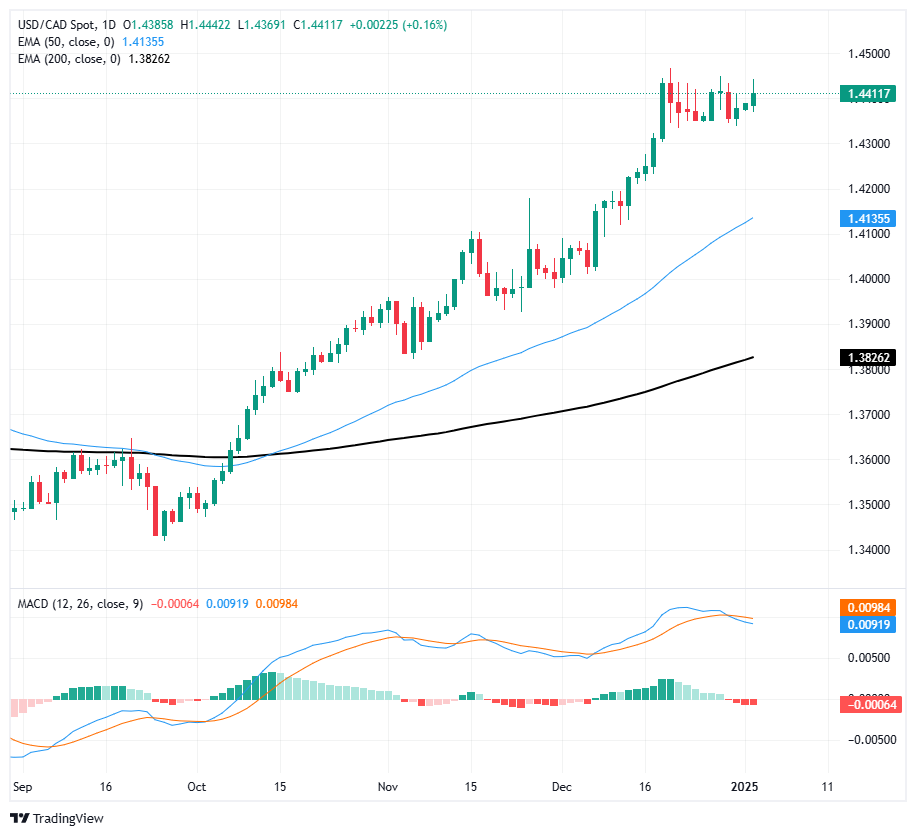
Task: Click the blue EMA 1.41355 price tag
Action: click(x=868, y=218)
